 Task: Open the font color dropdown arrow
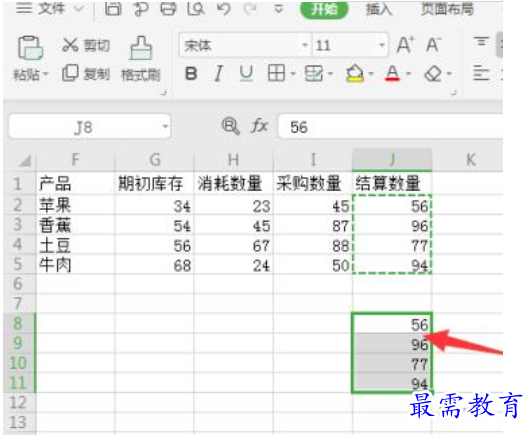[x=409, y=74]
